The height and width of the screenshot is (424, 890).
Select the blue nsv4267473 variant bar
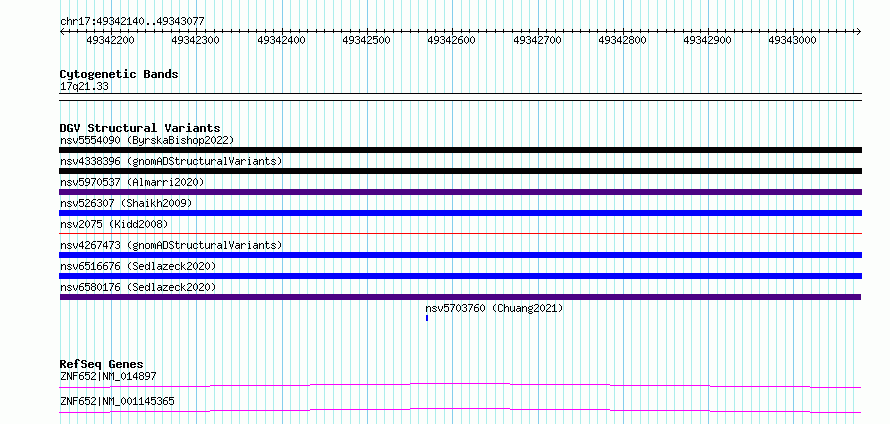pos(460,255)
